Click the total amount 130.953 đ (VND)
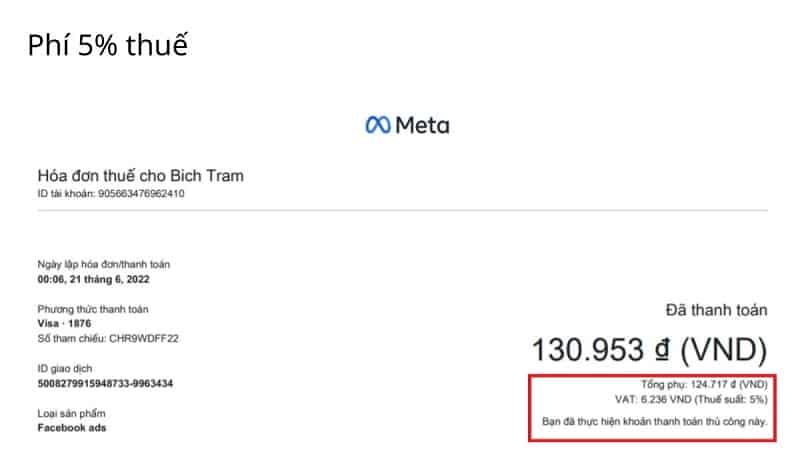The image size is (800, 470). (649, 349)
